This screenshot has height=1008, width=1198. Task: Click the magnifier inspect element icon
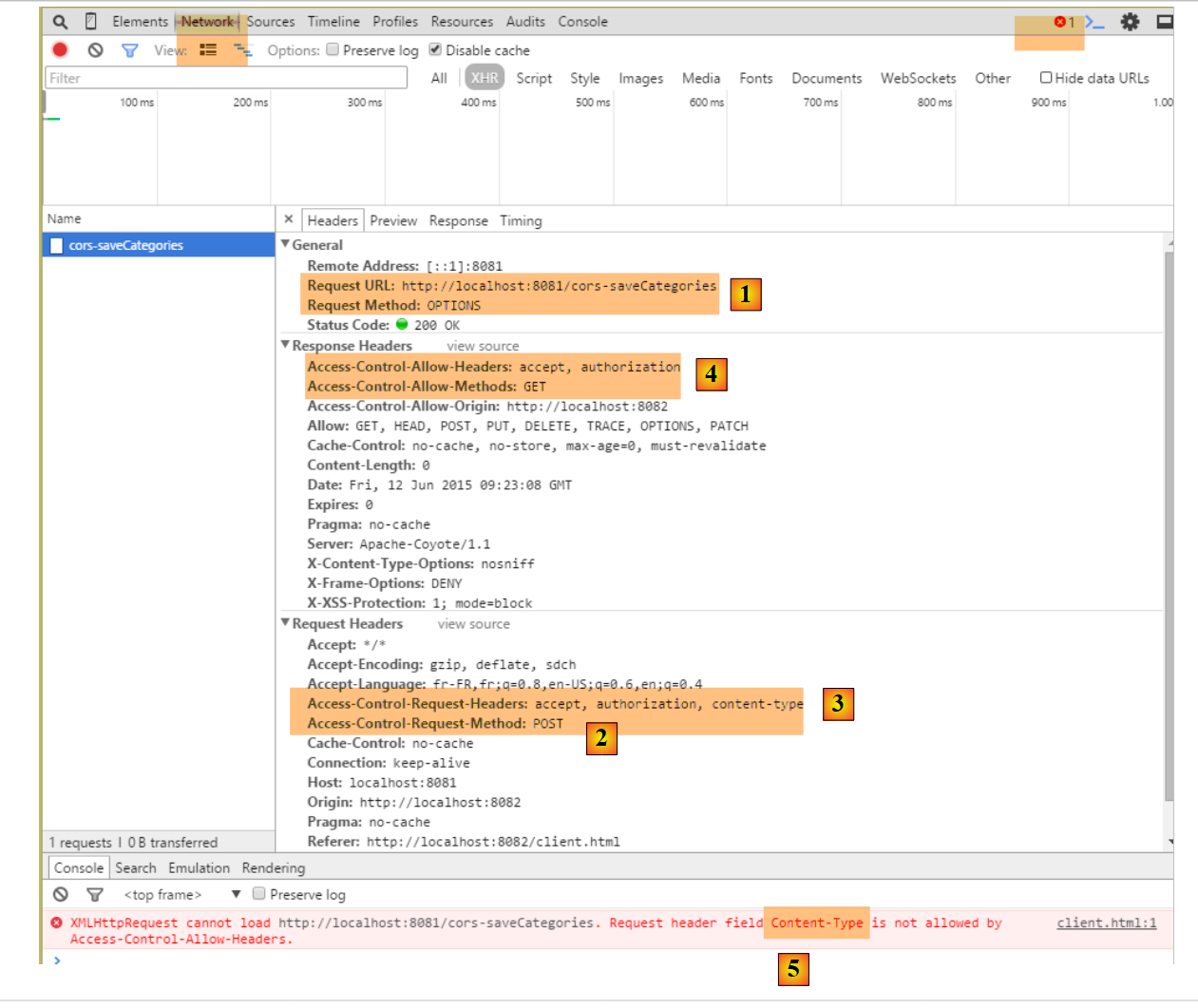click(x=60, y=22)
